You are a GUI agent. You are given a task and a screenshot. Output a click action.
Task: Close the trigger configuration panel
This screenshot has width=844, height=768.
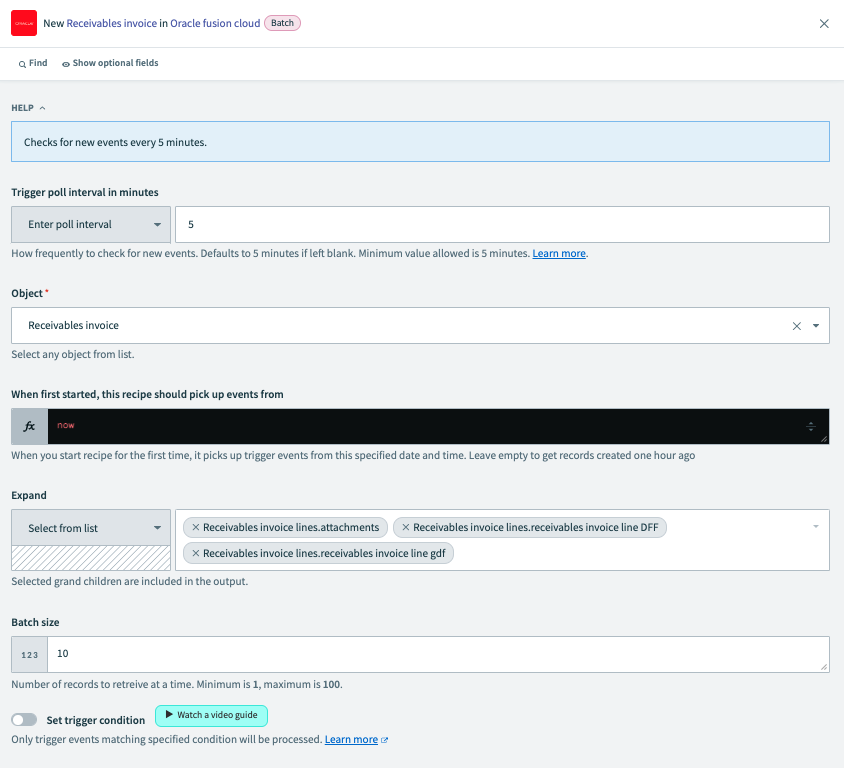(x=824, y=24)
